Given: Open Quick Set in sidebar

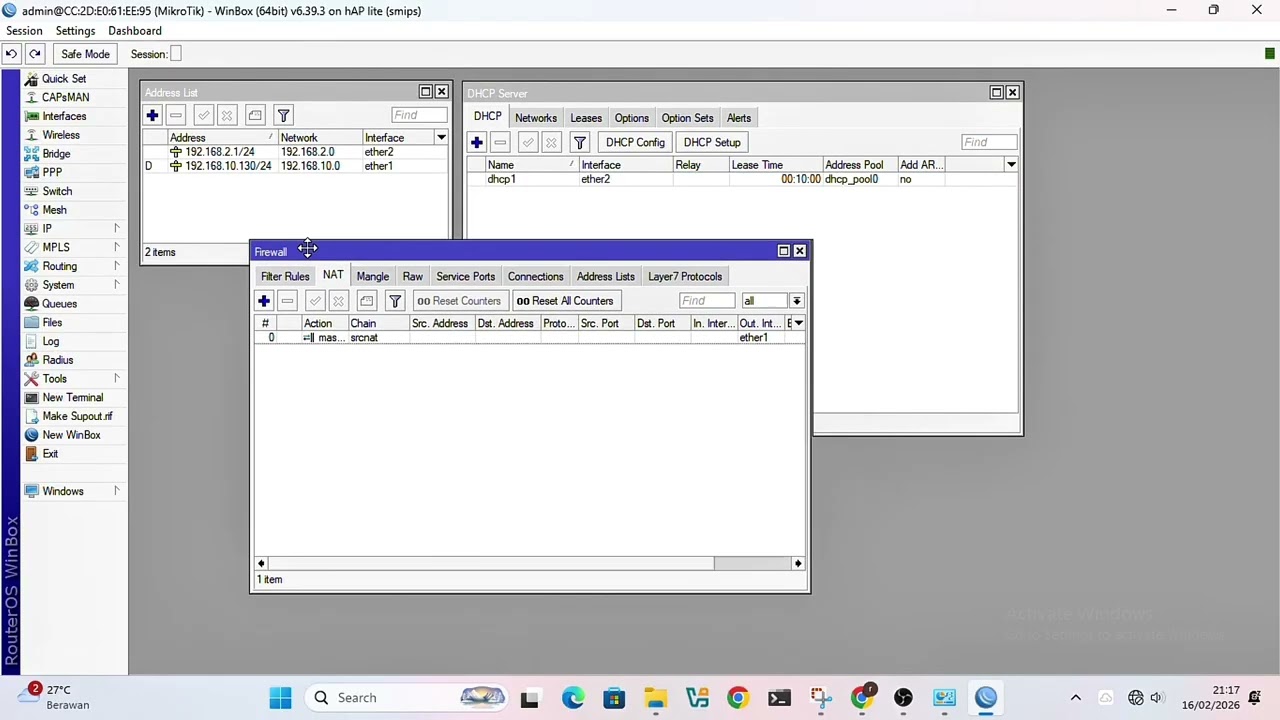Looking at the screenshot, I should 64,78.
